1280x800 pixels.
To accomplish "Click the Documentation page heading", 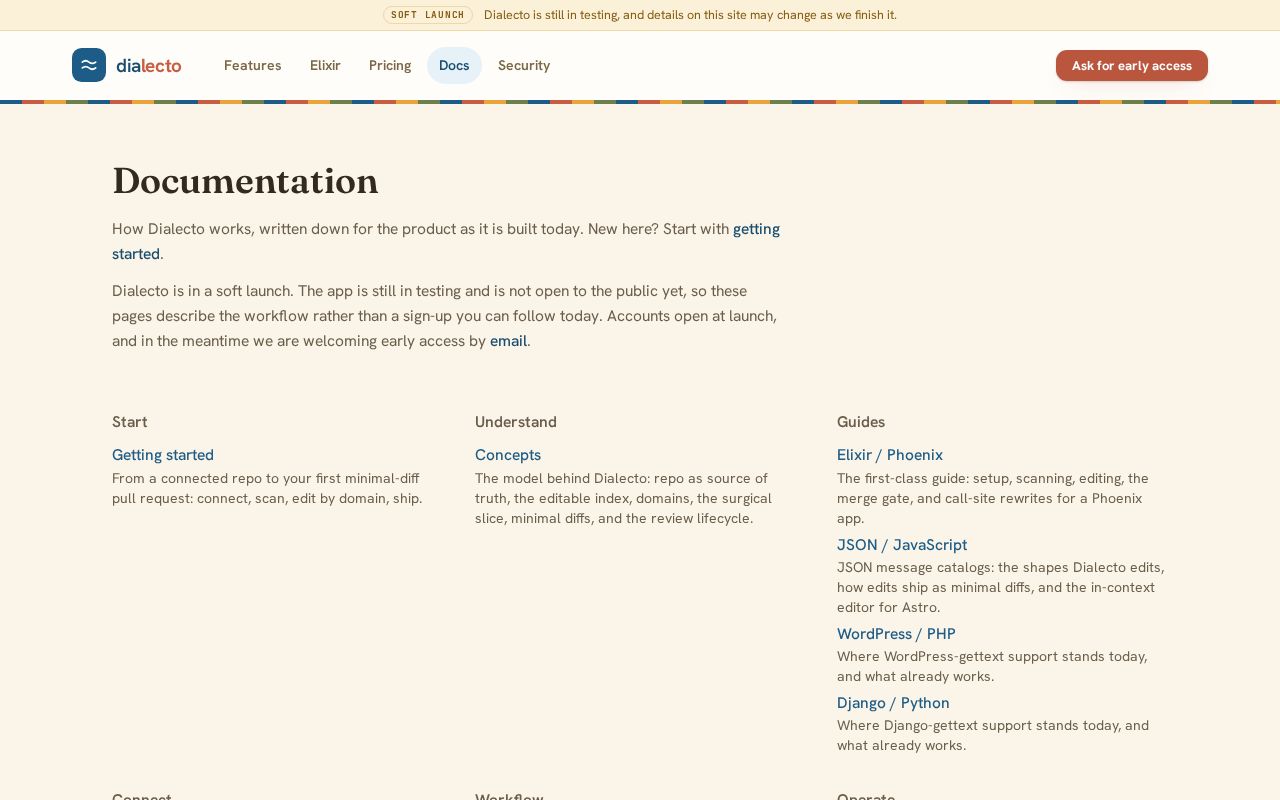I will [245, 181].
